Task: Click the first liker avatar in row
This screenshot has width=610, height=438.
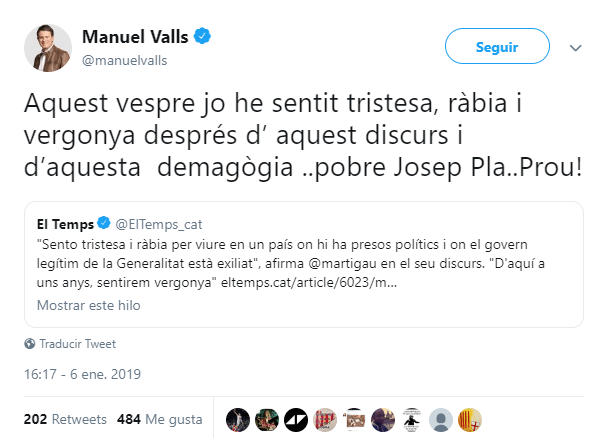Action: (x=237, y=418)
